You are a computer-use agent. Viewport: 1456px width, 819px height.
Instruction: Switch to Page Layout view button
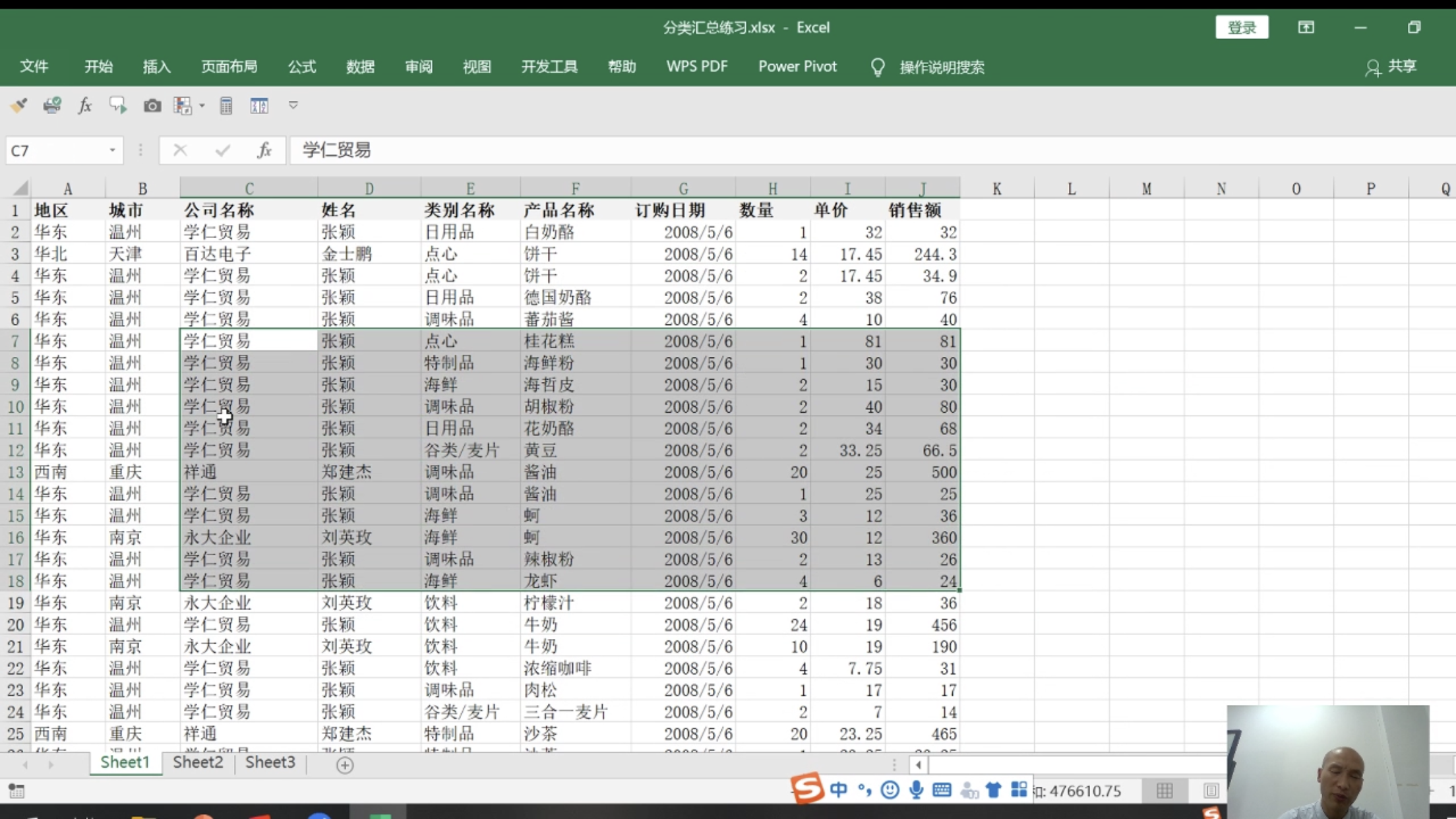(1211, 790)
